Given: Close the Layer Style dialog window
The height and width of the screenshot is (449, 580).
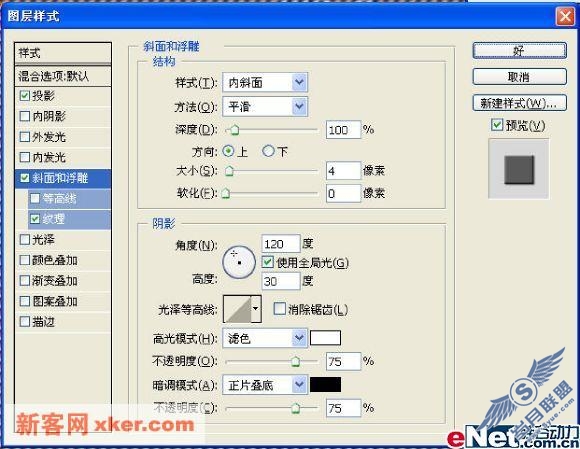Looking at the screenshot, I should (565, 17).
